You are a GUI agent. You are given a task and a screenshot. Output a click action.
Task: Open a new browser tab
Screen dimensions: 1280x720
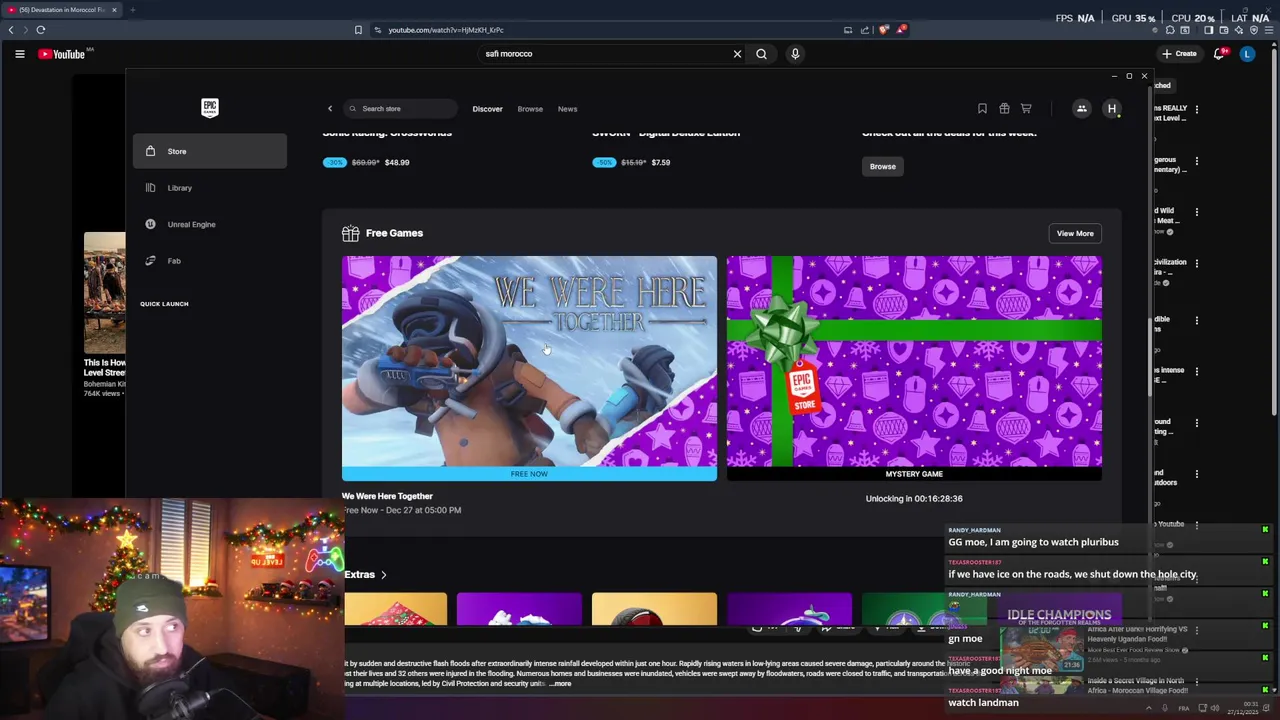coord(132,10)
